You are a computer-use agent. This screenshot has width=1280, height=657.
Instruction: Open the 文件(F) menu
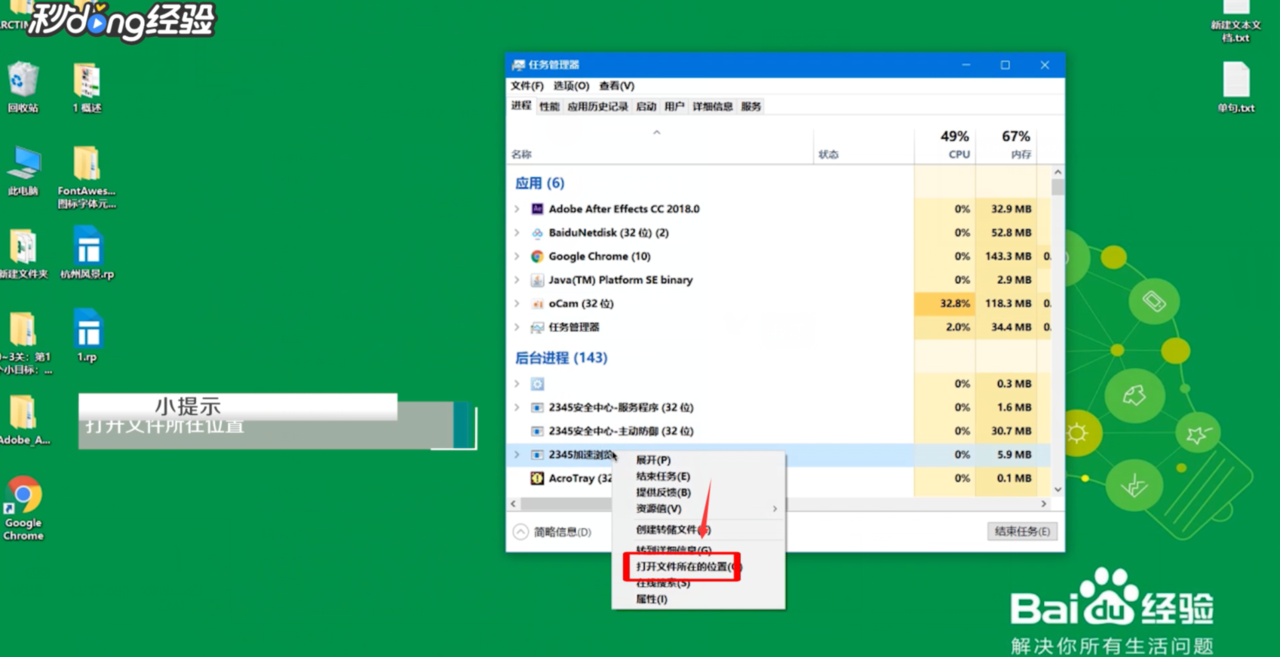pyautogui.click(x=527, y=86)
